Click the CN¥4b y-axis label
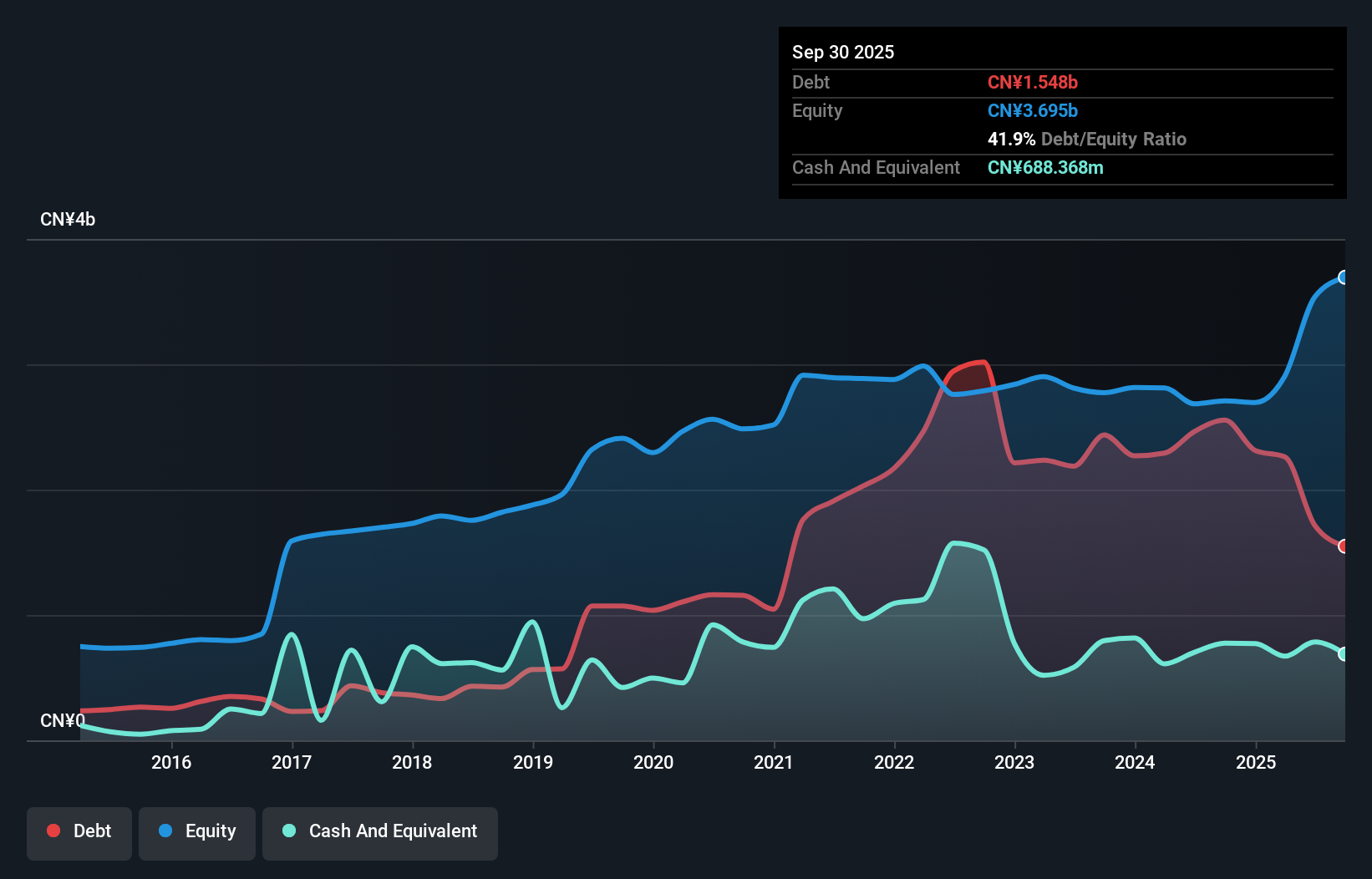The height and width of the screenshot is (879, 1372). click(68, 220)
